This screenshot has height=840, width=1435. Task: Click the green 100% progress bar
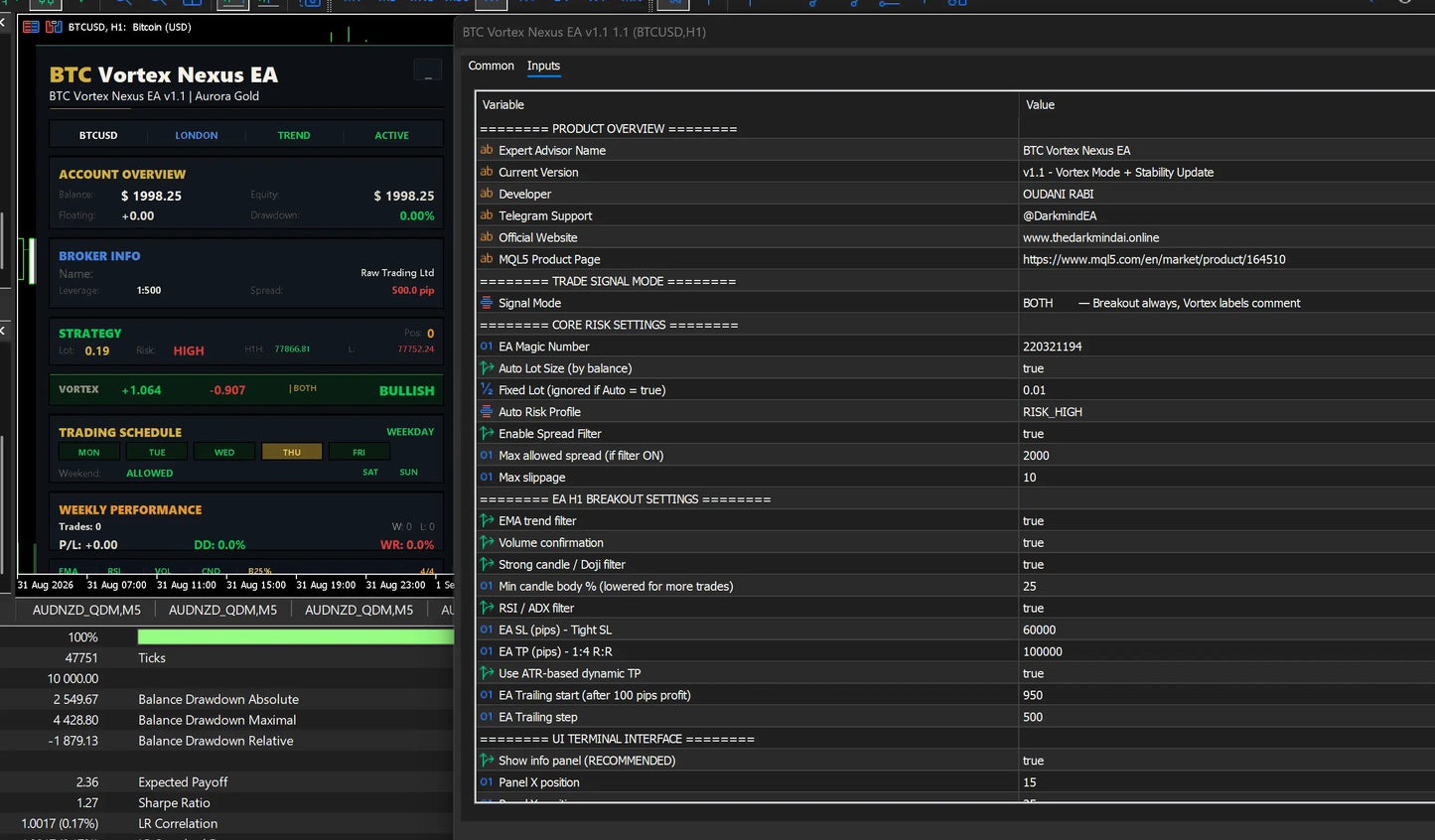pos(295,637)
